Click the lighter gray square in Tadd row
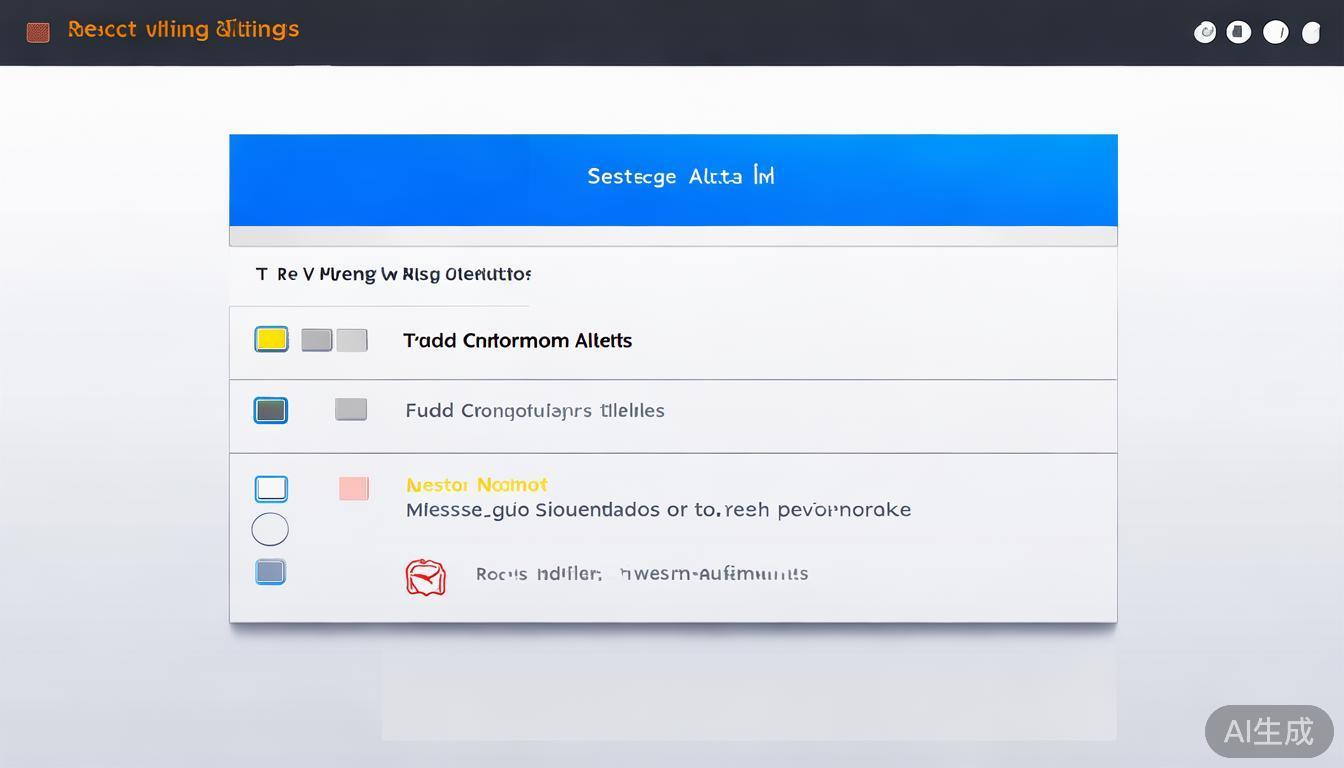The width and height of the screenshot is (1344, 768). tap(352, 340)
